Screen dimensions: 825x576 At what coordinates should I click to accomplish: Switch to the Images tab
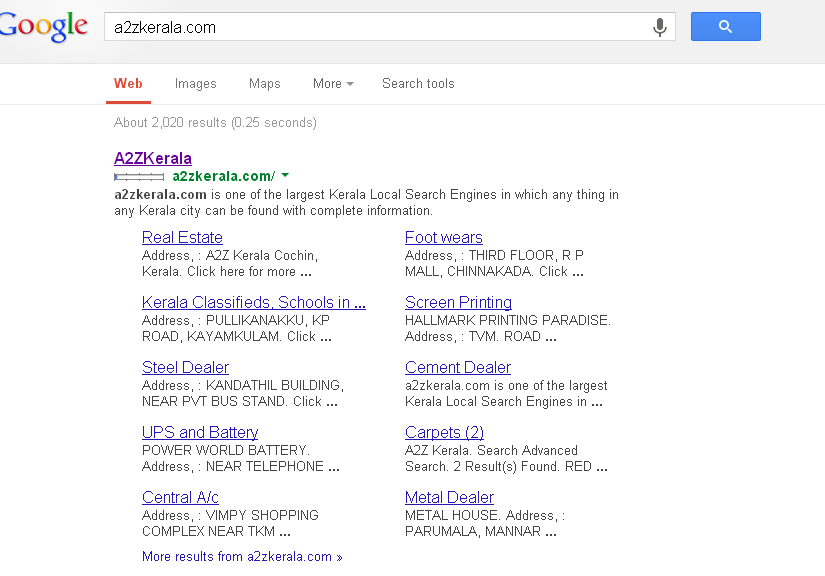[195, 84]
